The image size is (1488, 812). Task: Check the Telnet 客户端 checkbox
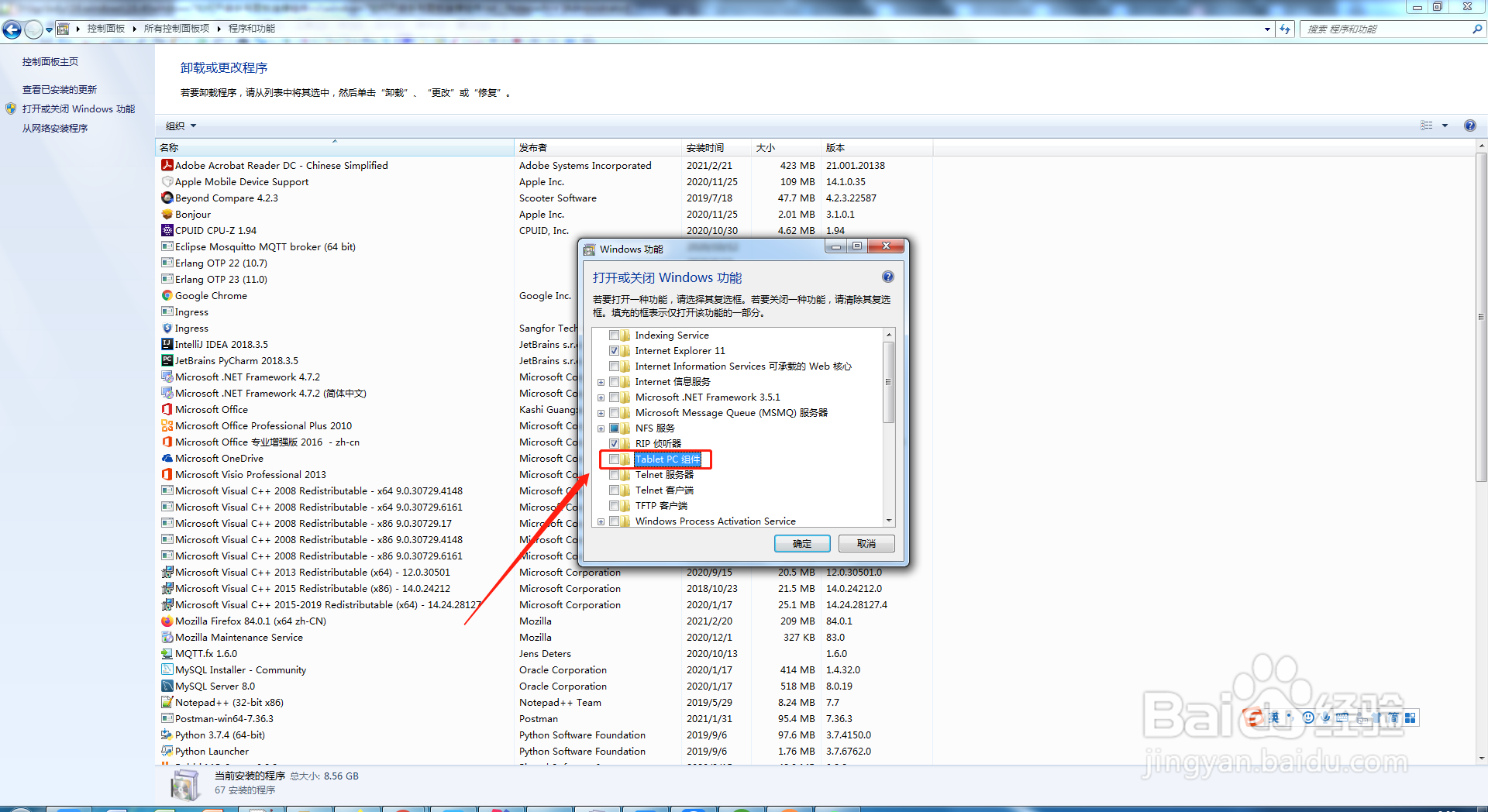click(614, 490)
